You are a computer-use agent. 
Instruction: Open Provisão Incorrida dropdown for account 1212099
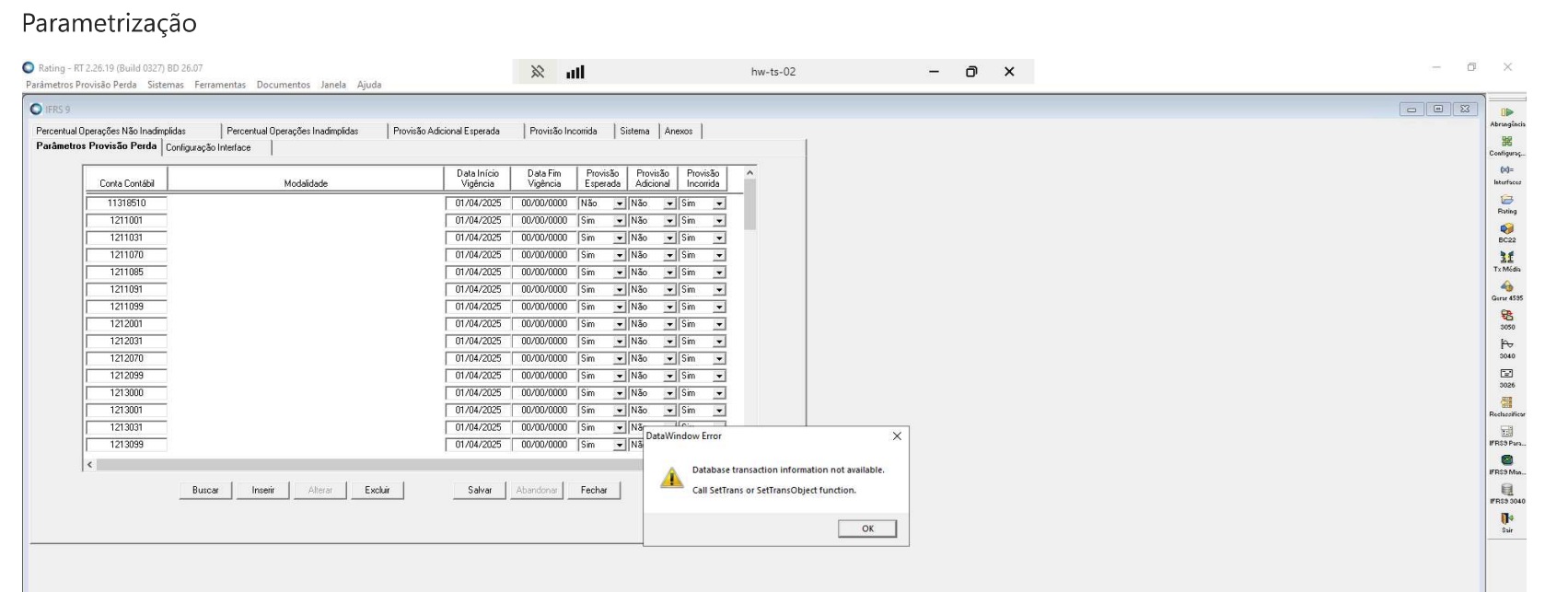pyautogui.click(x=719, y=376)
